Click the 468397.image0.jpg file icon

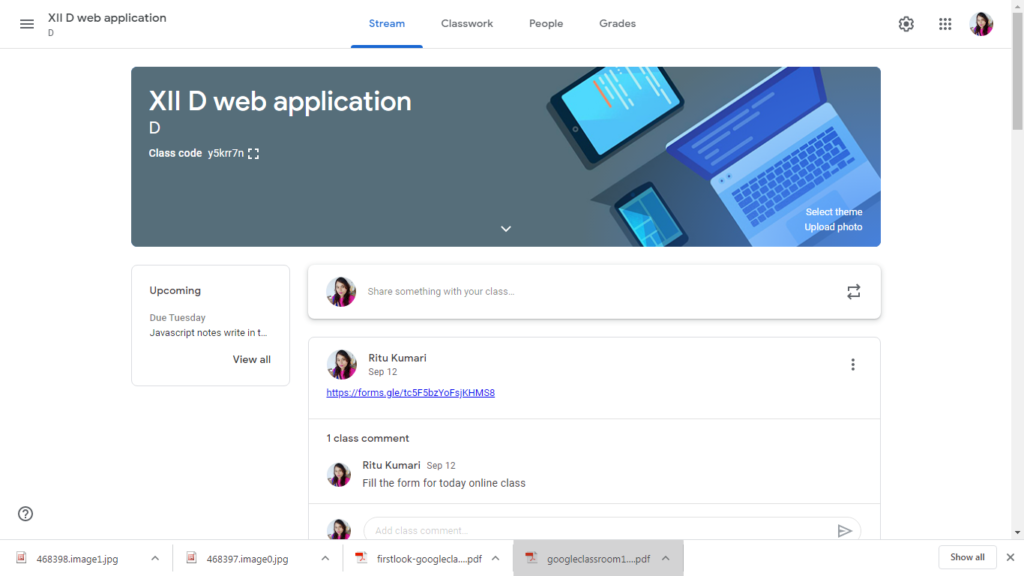point(191,558)
